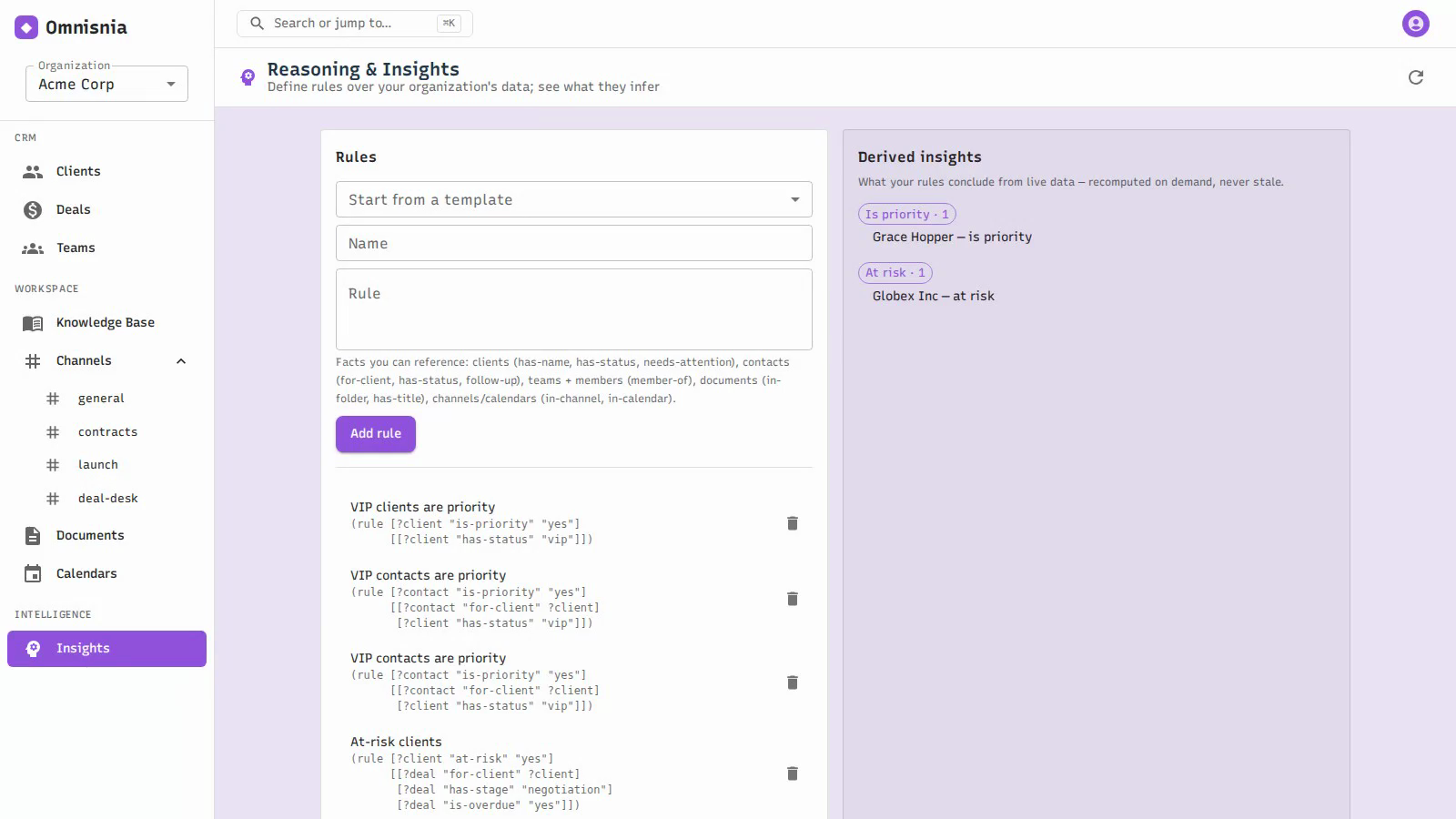Click the Grace Hopper — is priority insight

952,237
